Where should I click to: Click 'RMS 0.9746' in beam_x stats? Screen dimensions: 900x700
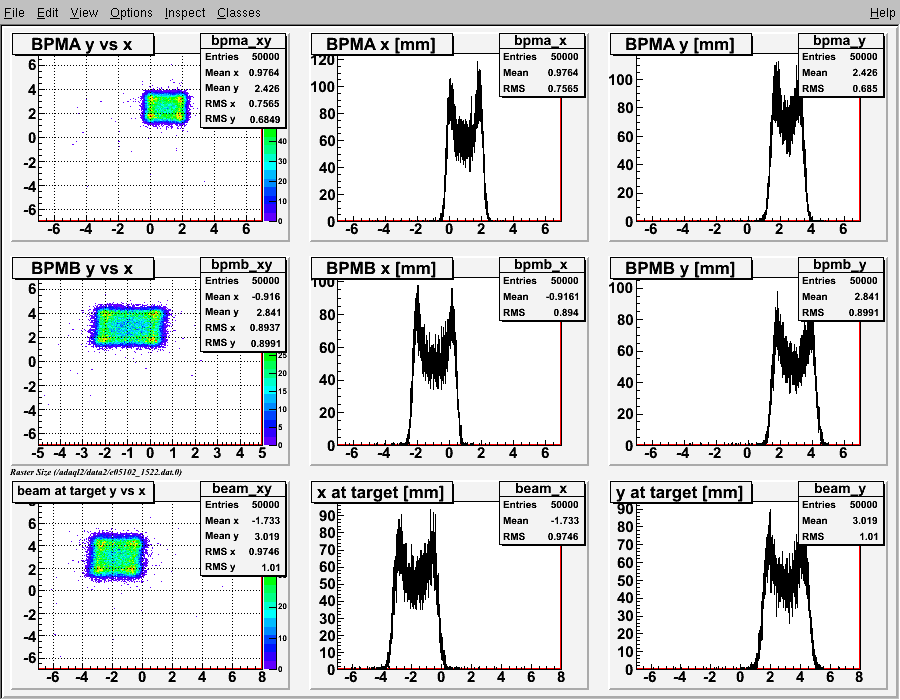541,536
